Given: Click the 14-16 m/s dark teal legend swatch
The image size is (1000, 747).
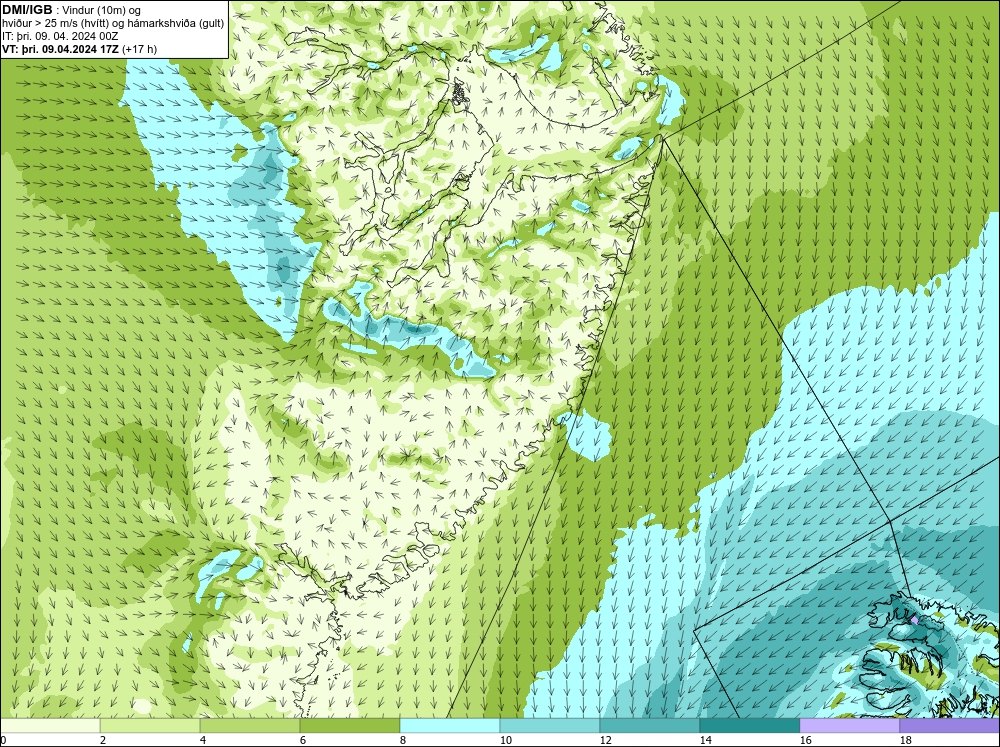Looking at the screenshot, I should coord(749,725).
